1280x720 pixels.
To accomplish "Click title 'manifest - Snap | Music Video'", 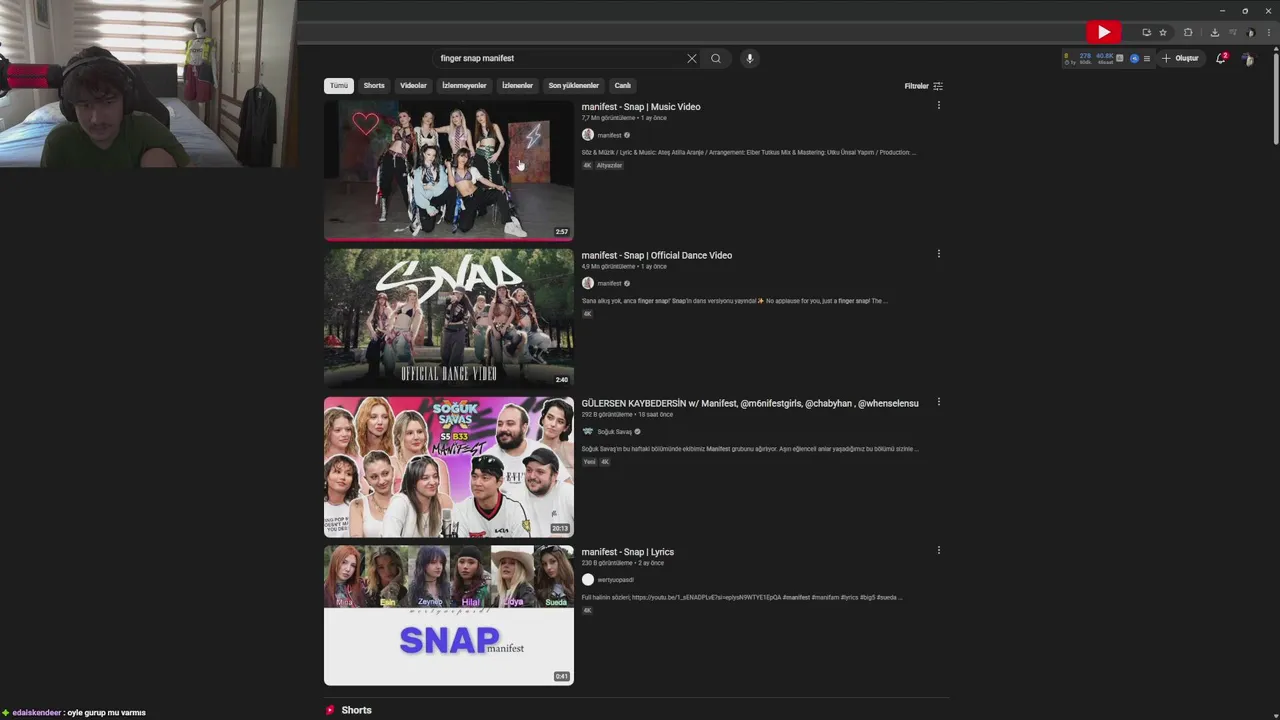I will point(641,107).
